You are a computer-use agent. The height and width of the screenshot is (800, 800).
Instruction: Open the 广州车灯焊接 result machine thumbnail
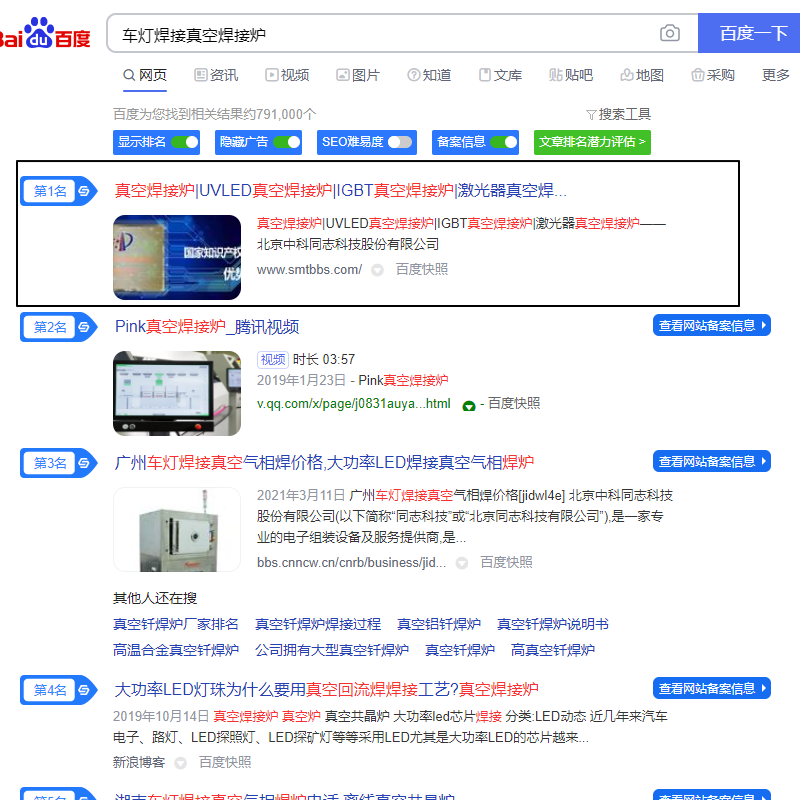tap(177, 530)
